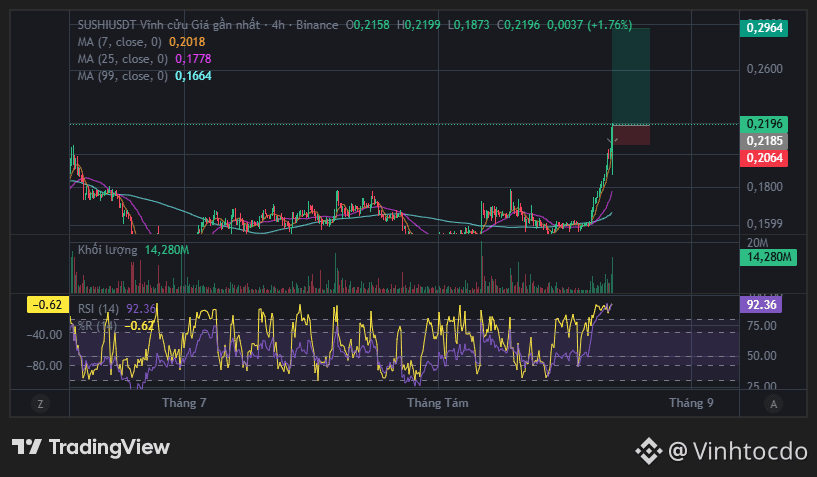Click the 14,280M volume scale label
Viewport: 817px width, 477px height.
[769, 257]
